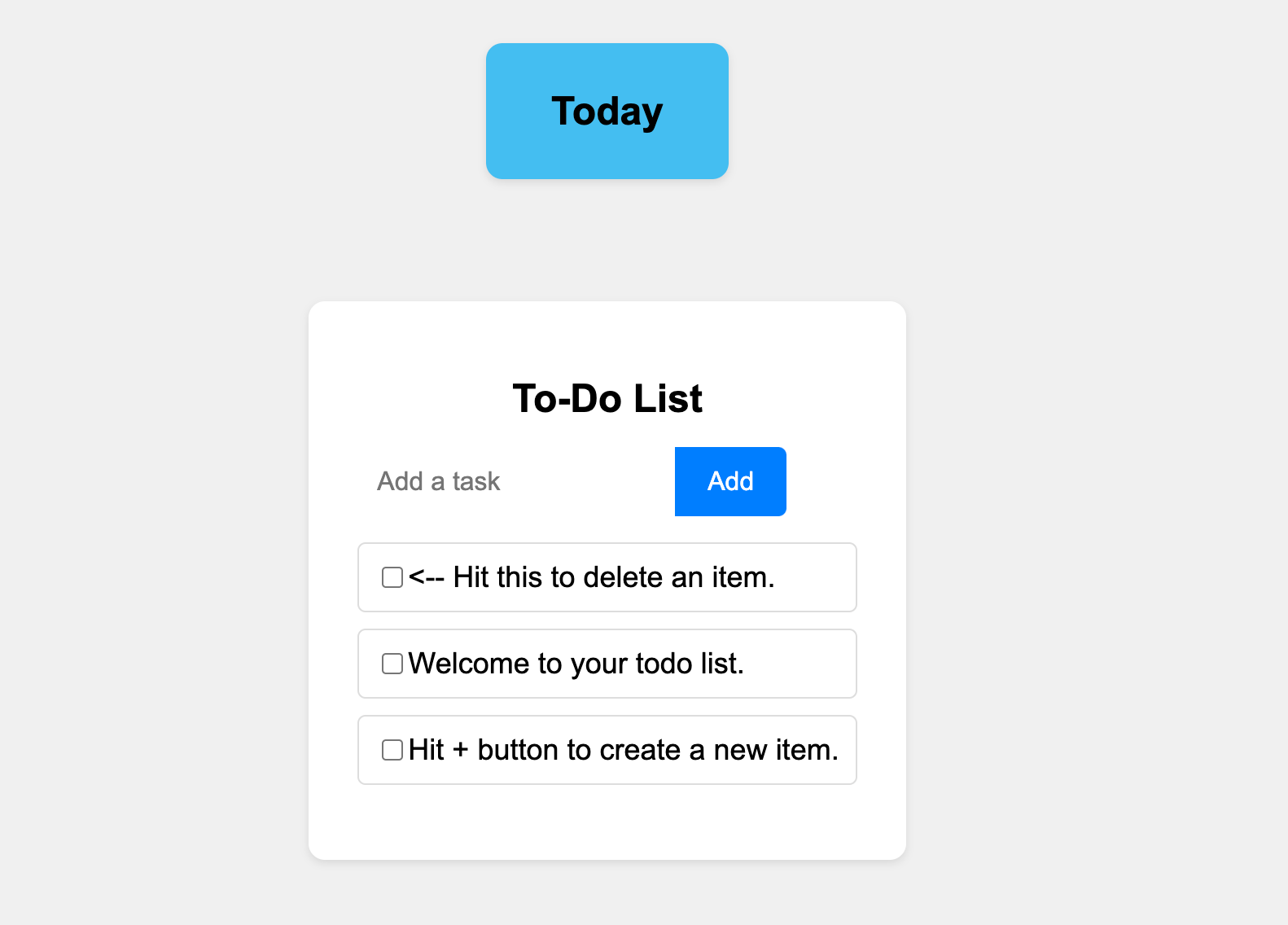Click the "button to create a new item." text
The width and height of the screenshot is (1288, 925).
tap(658, 750)
